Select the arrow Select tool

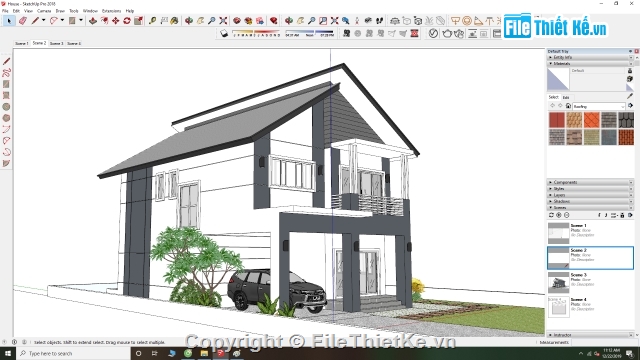(9, 20)
